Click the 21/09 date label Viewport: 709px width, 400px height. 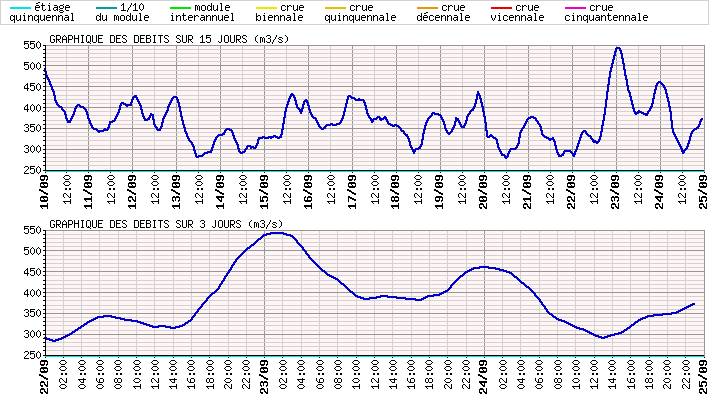[x=528, y=192]
